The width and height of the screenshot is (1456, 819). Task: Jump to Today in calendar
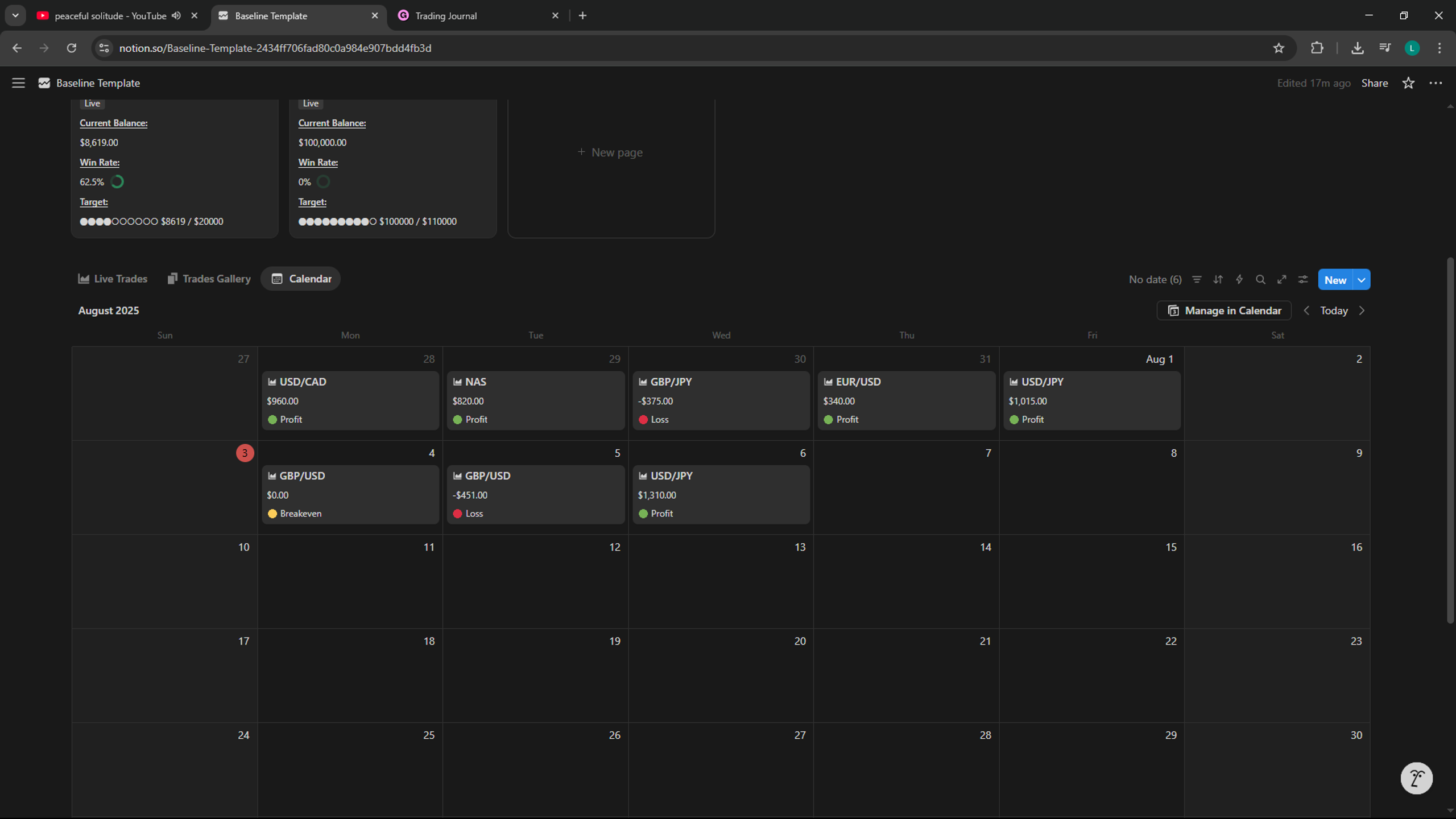(1334, 311)
